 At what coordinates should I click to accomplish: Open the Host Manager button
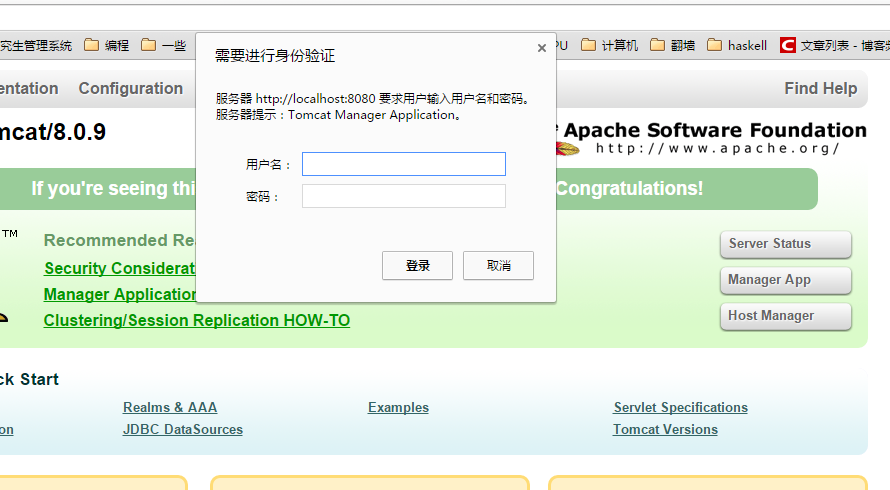tap(786, 316)
